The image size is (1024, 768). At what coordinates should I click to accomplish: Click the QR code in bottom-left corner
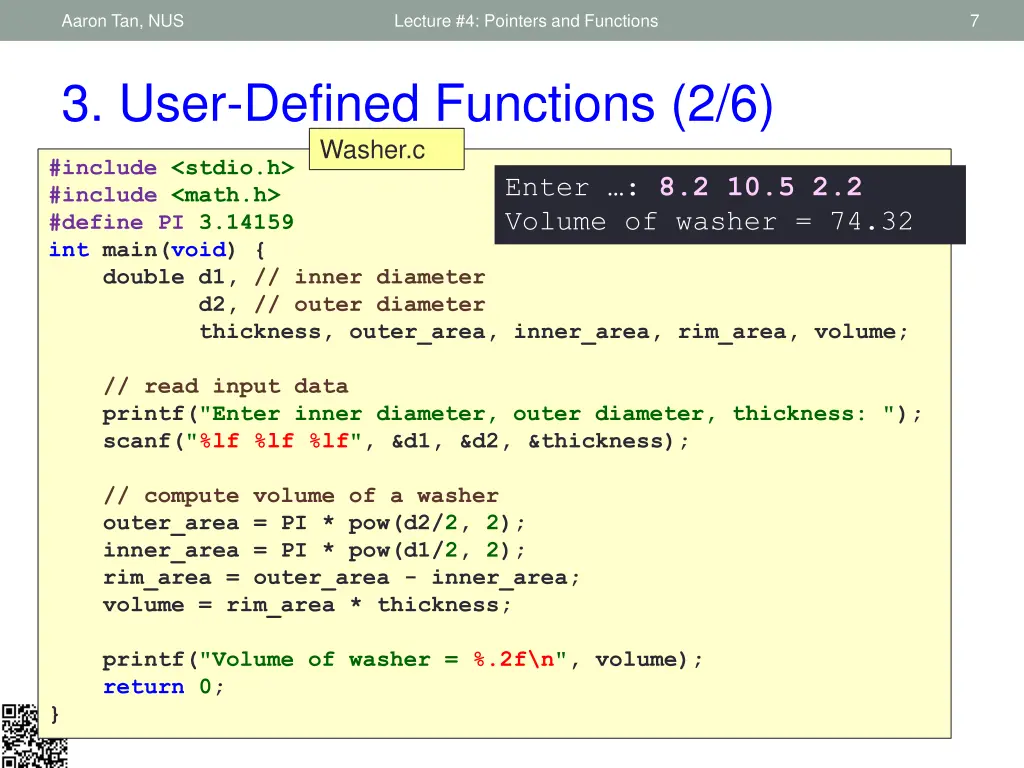click(x=33, y=736)
